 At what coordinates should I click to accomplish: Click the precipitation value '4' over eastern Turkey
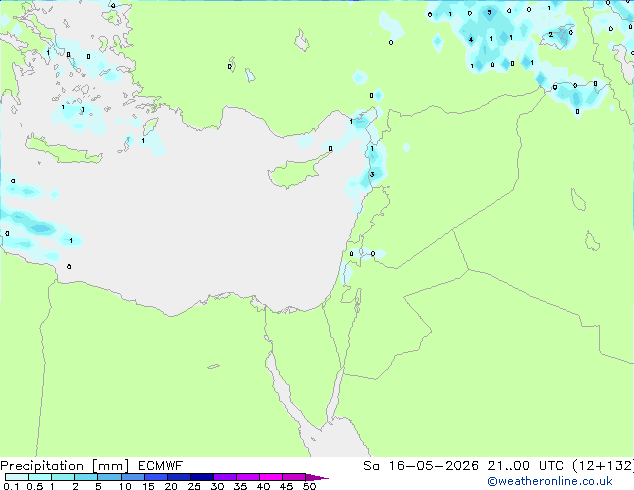(471, 40)
